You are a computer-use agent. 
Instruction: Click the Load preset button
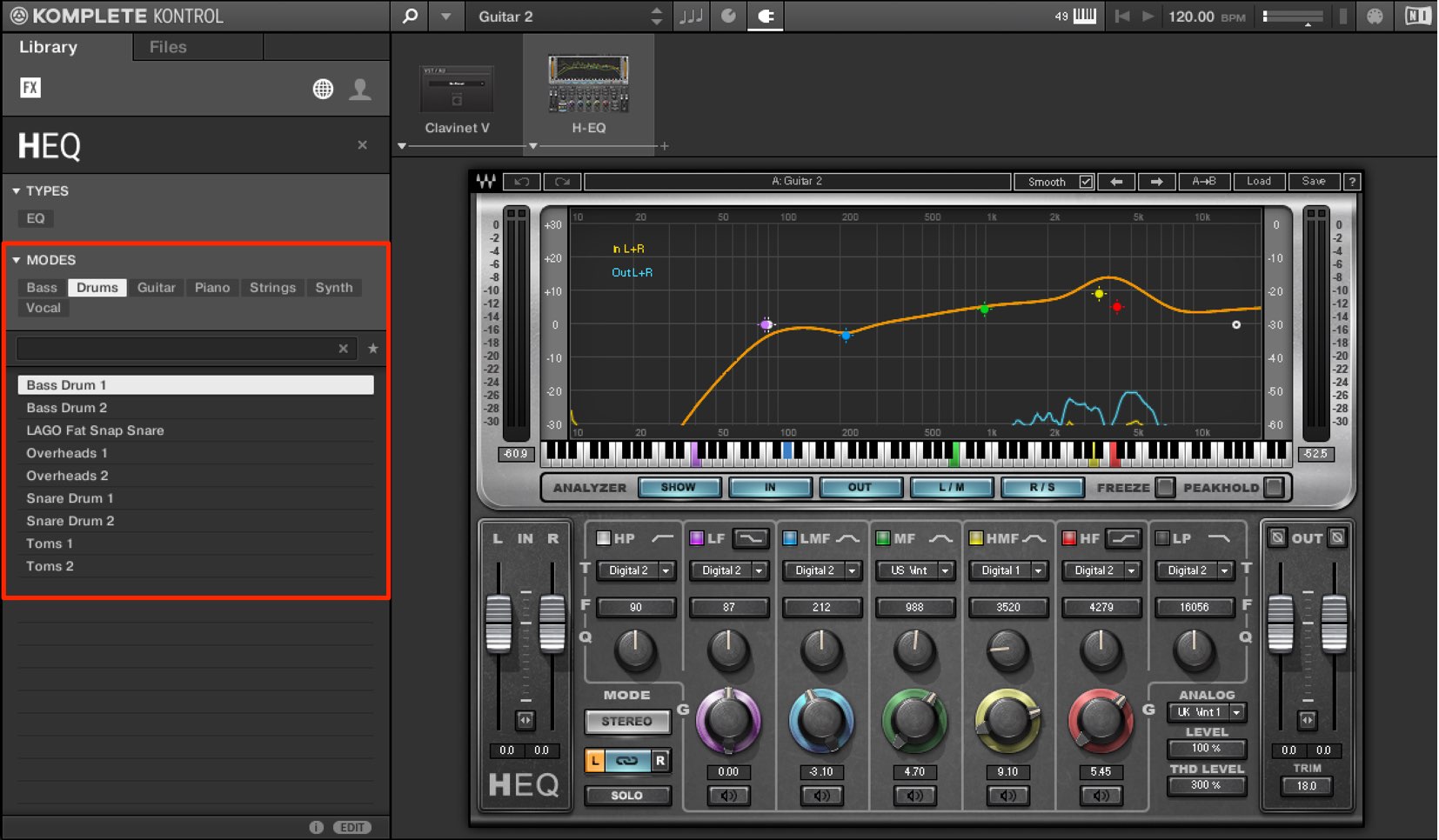point(1258,181)
